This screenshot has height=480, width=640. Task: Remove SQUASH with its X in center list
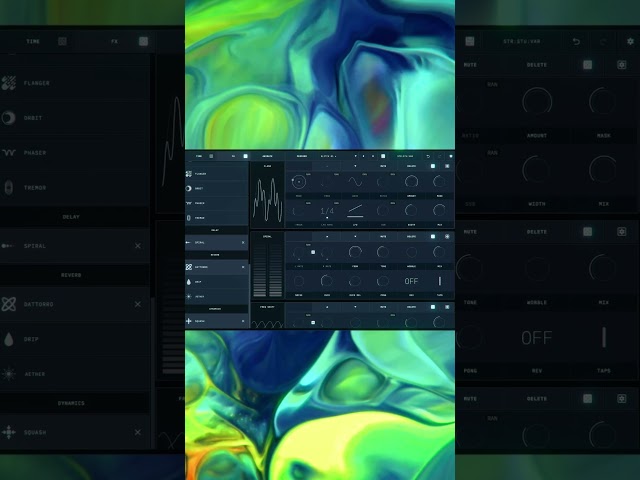(243, 321)
